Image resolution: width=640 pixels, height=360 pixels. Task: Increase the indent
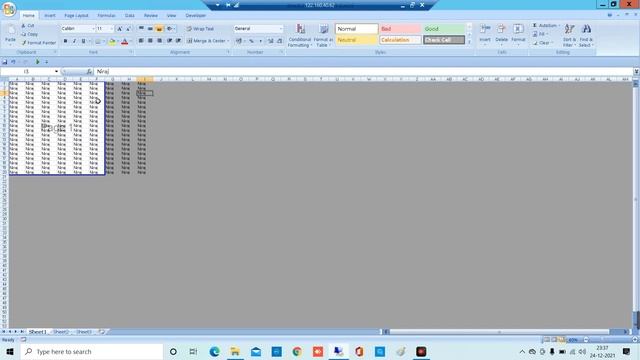click(x=178, y=41)
